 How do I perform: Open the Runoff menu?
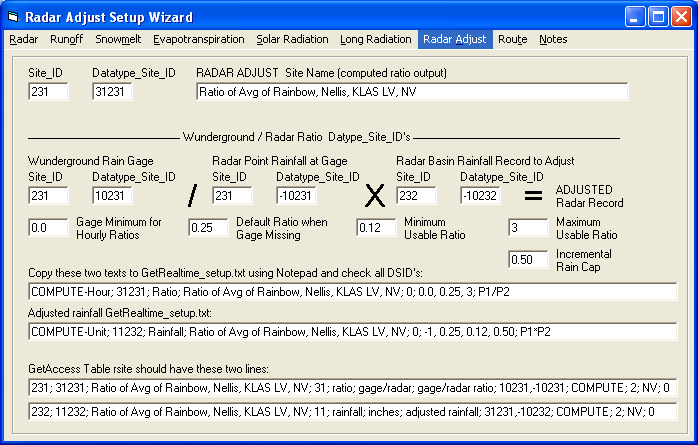point(66,39)
